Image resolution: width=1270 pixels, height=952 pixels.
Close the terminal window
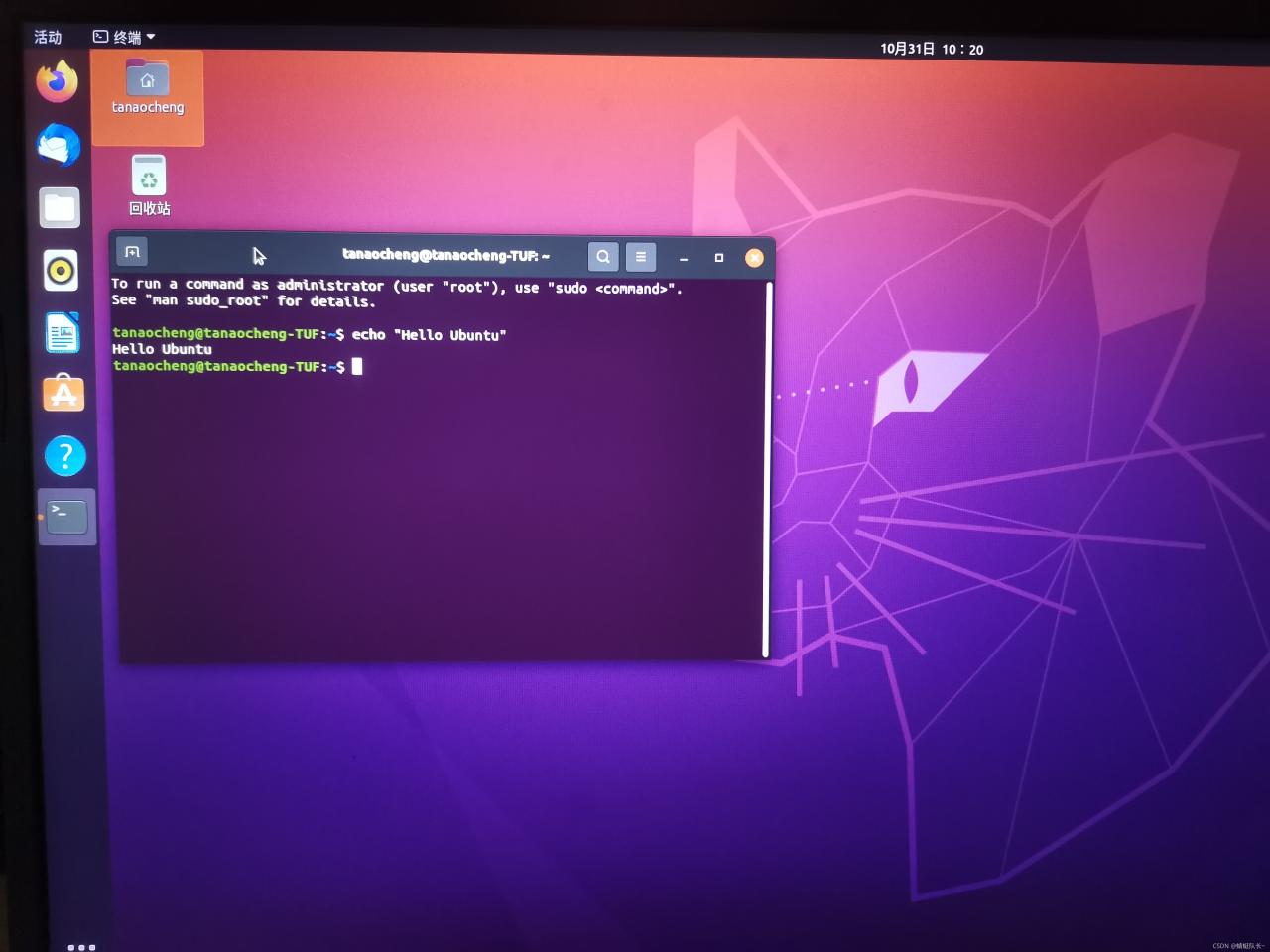point(754,258)
